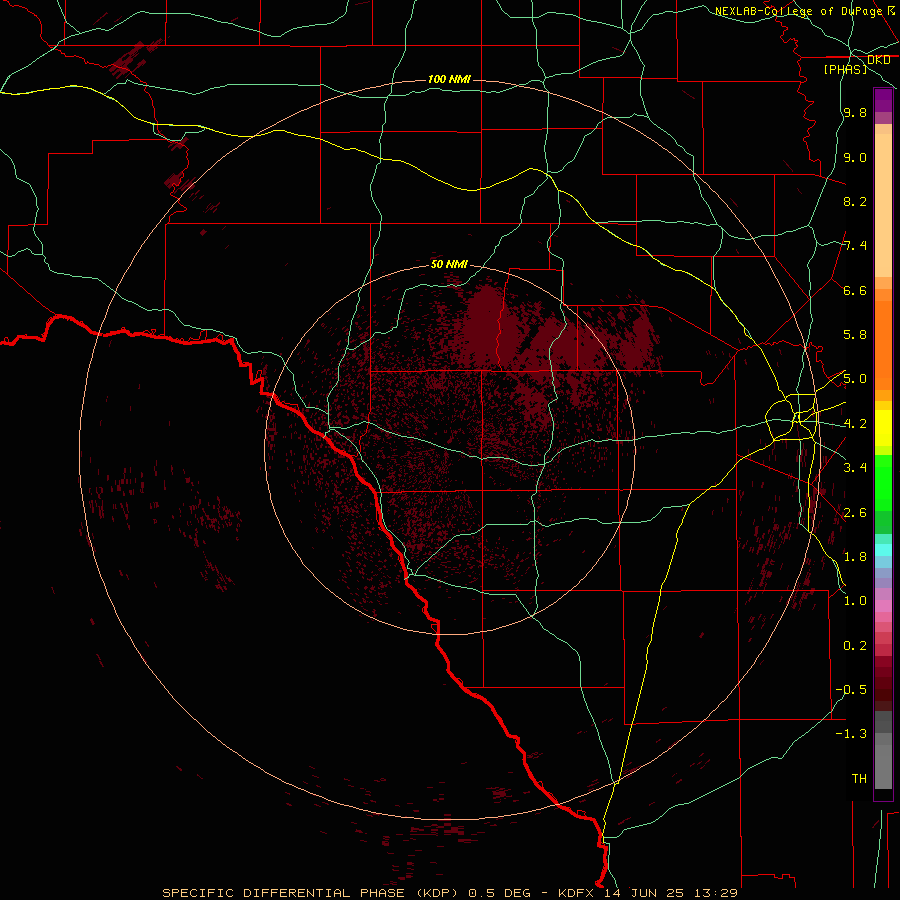Click the 1.0 value on the scale
The height and width of the screenshot is (900, 900).
[x=855, y=601]
